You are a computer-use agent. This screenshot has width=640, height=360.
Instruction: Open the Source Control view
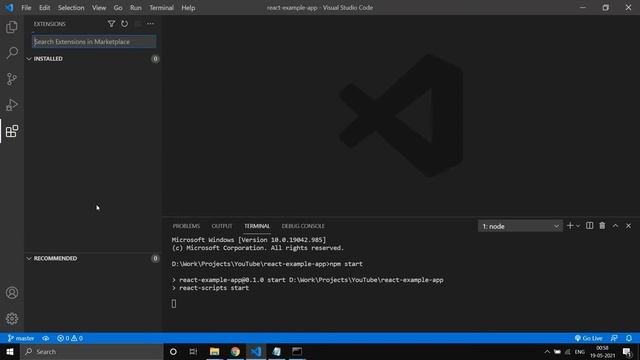(12, 79)
